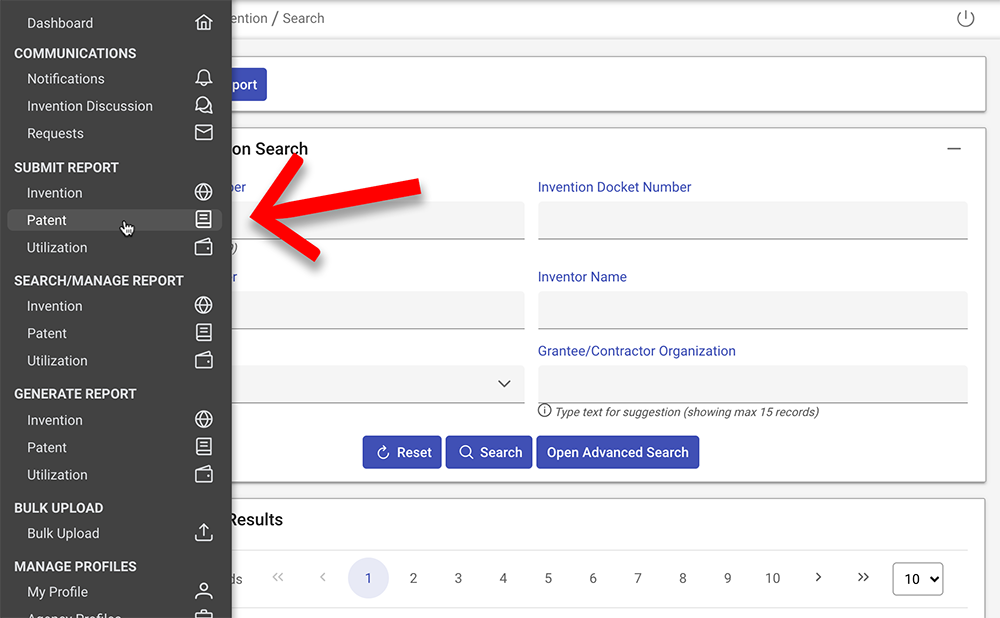The height and width of the screenshot is (618, 1000).
Task: Click the Search button
Action: (490, 452)
